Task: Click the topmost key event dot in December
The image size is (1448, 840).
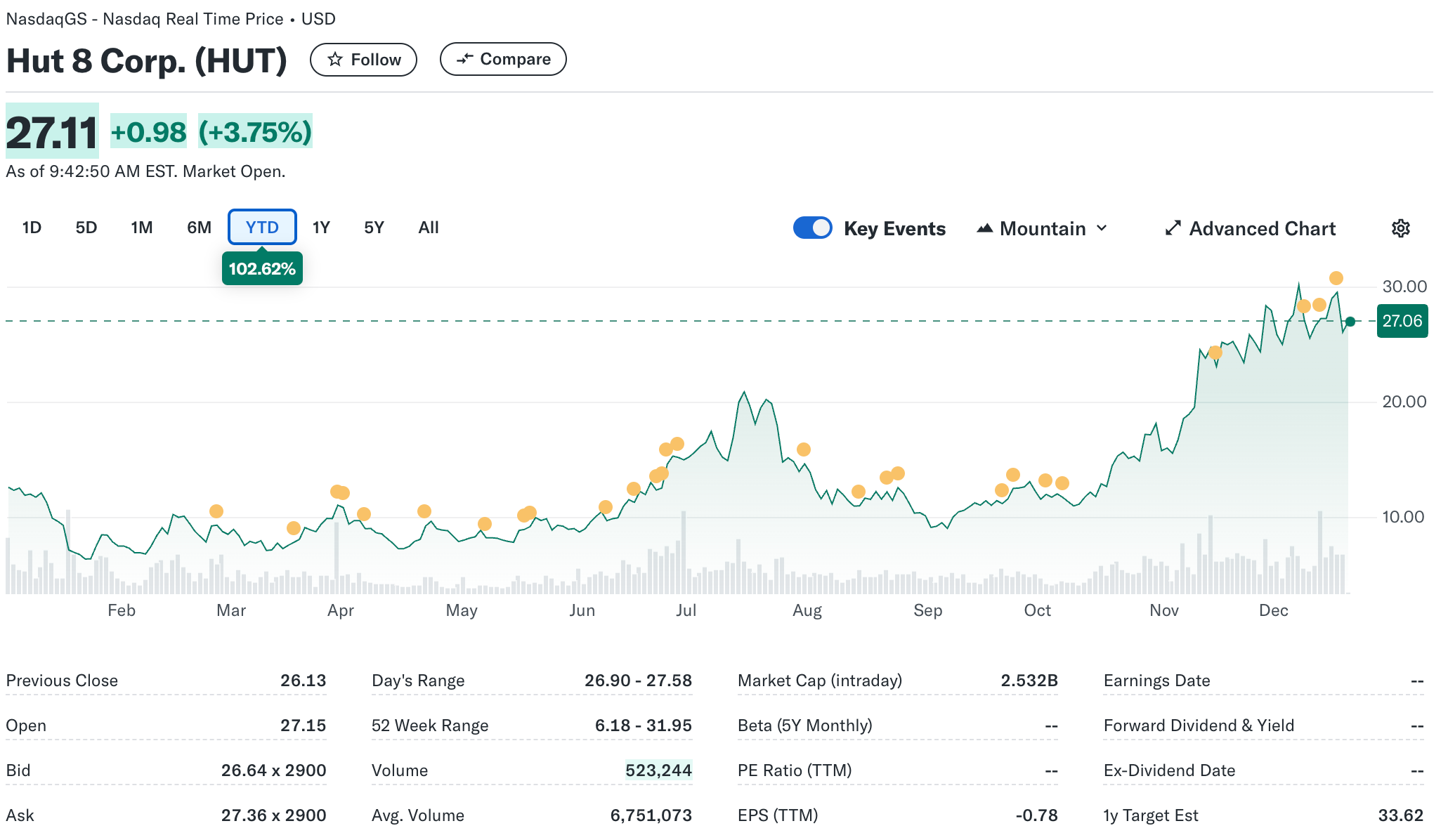Action: point(1336,278)
